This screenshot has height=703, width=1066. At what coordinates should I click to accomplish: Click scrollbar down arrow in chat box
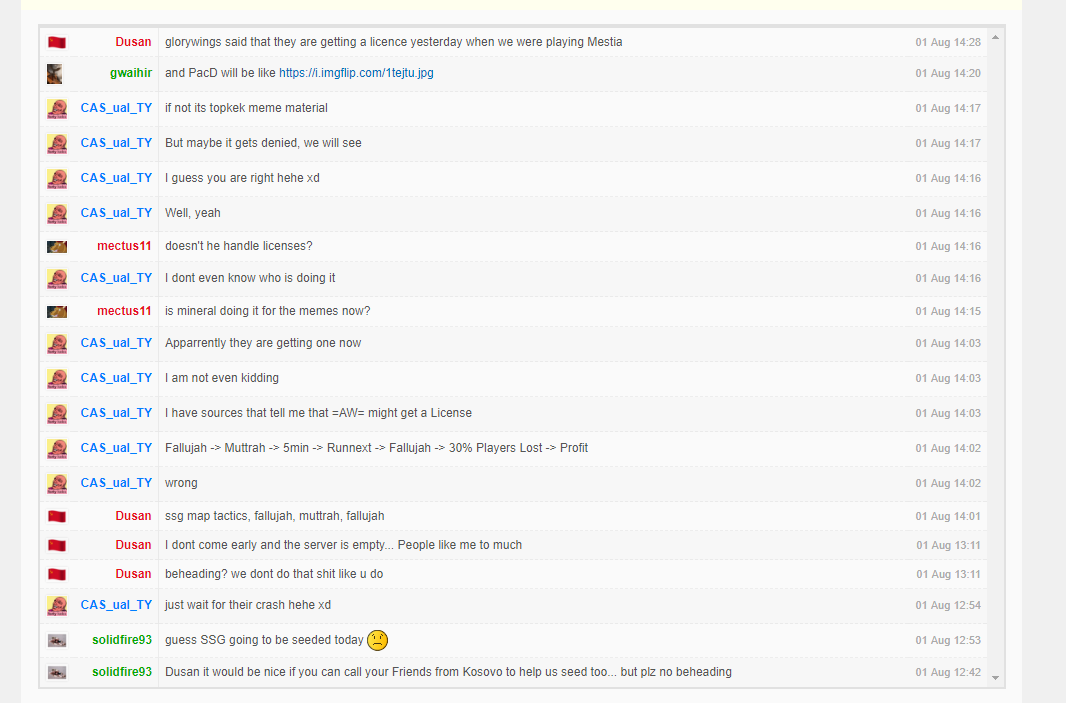click(x=995, y=677)
